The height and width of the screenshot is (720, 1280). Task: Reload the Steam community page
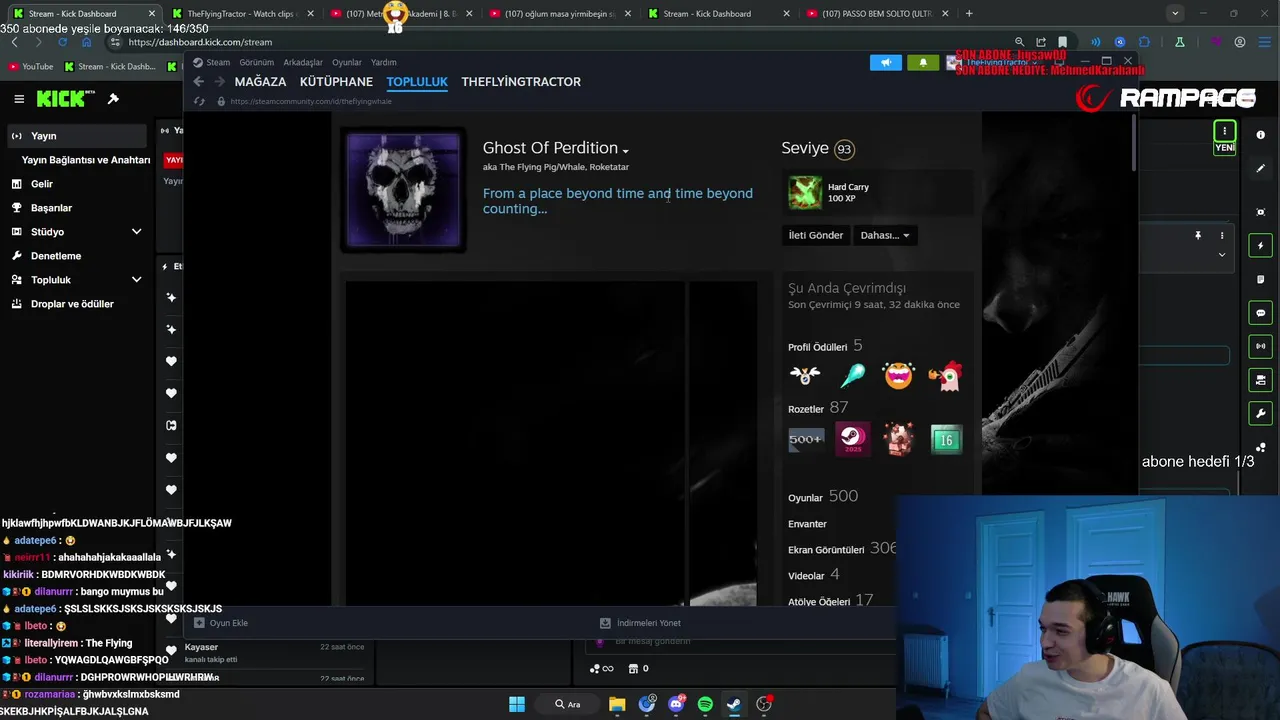(198, 101)
